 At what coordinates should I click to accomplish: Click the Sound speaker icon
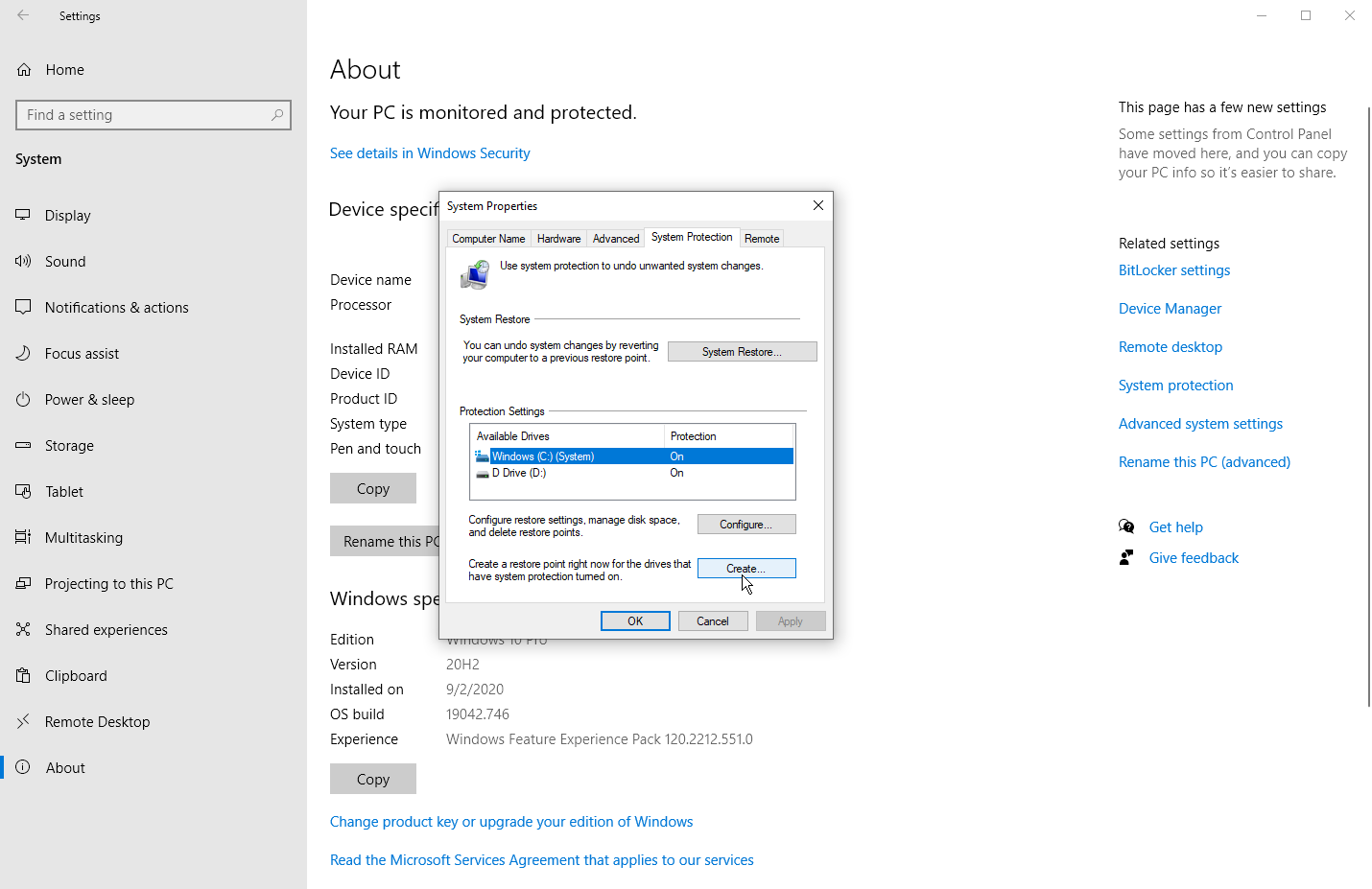pos(23,262)
